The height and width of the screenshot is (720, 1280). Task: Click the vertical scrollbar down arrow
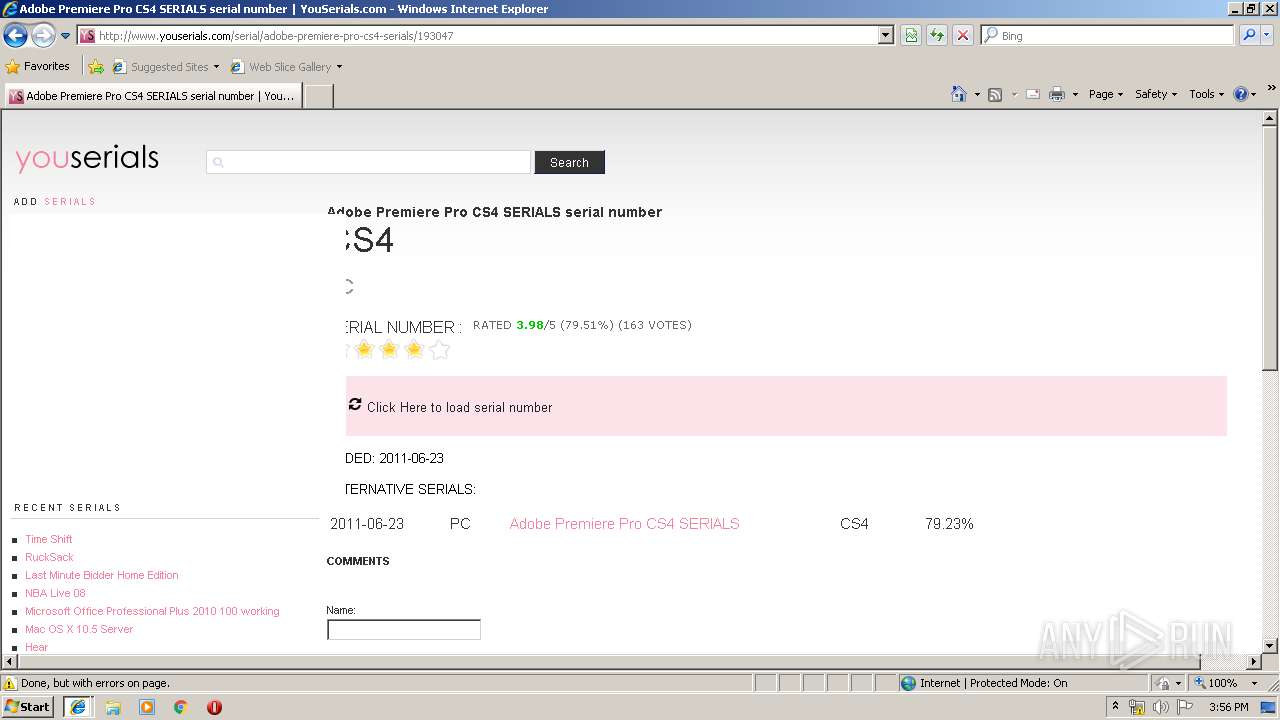[1270, 646]
